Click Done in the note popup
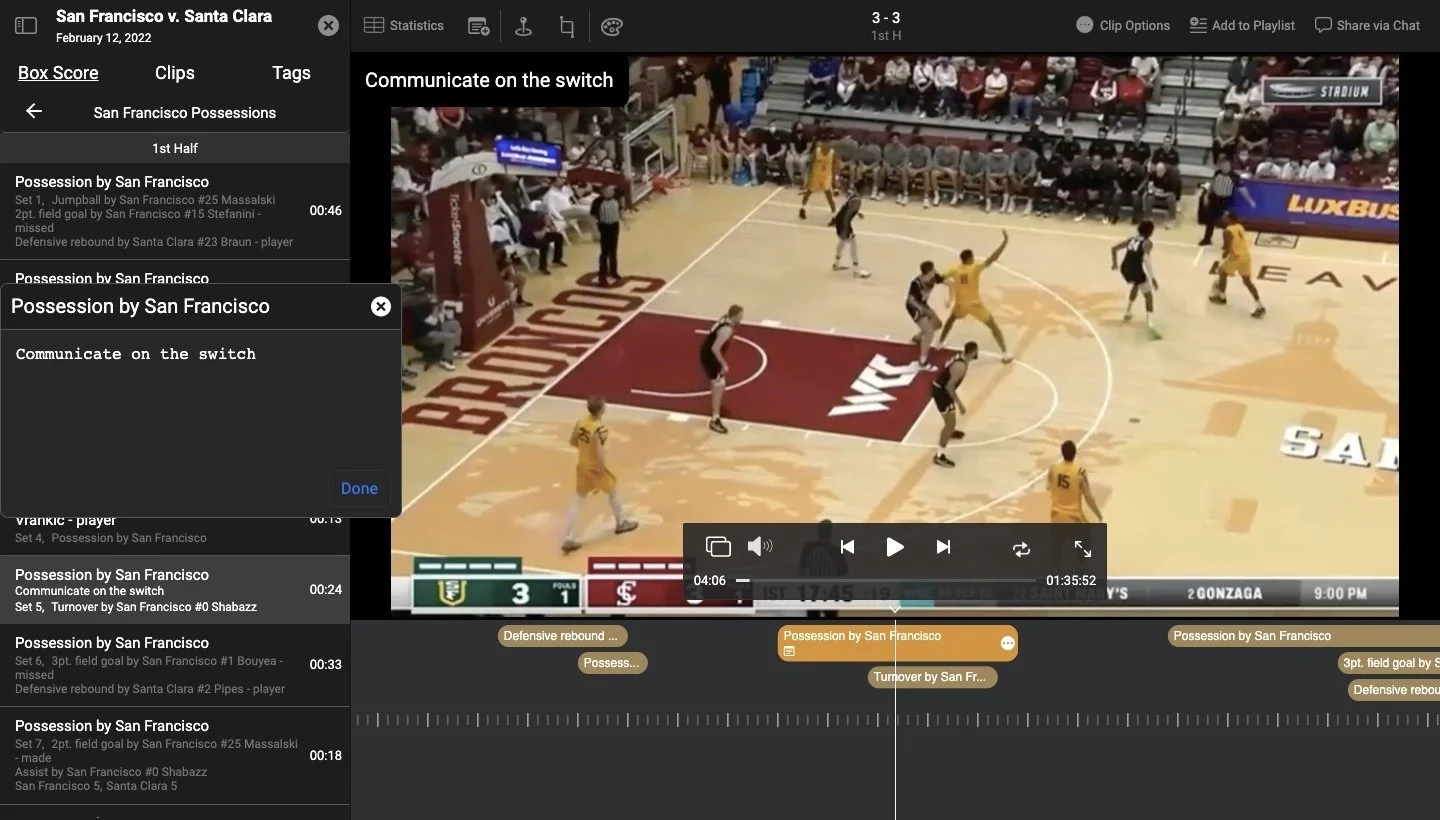The height and width of the screenshot is (820, 1440). coord(359,489)
